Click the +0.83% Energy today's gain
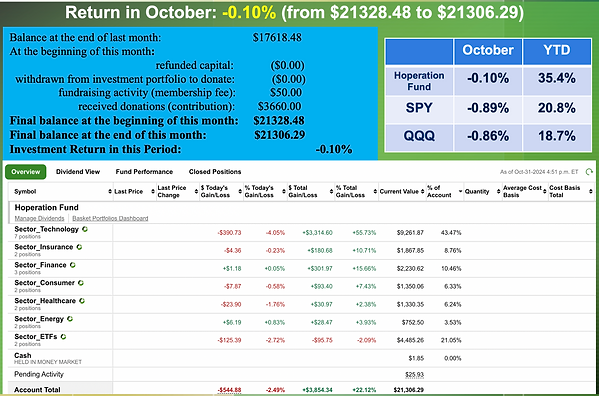Screen dimensions: 599x396 (275, 322)
